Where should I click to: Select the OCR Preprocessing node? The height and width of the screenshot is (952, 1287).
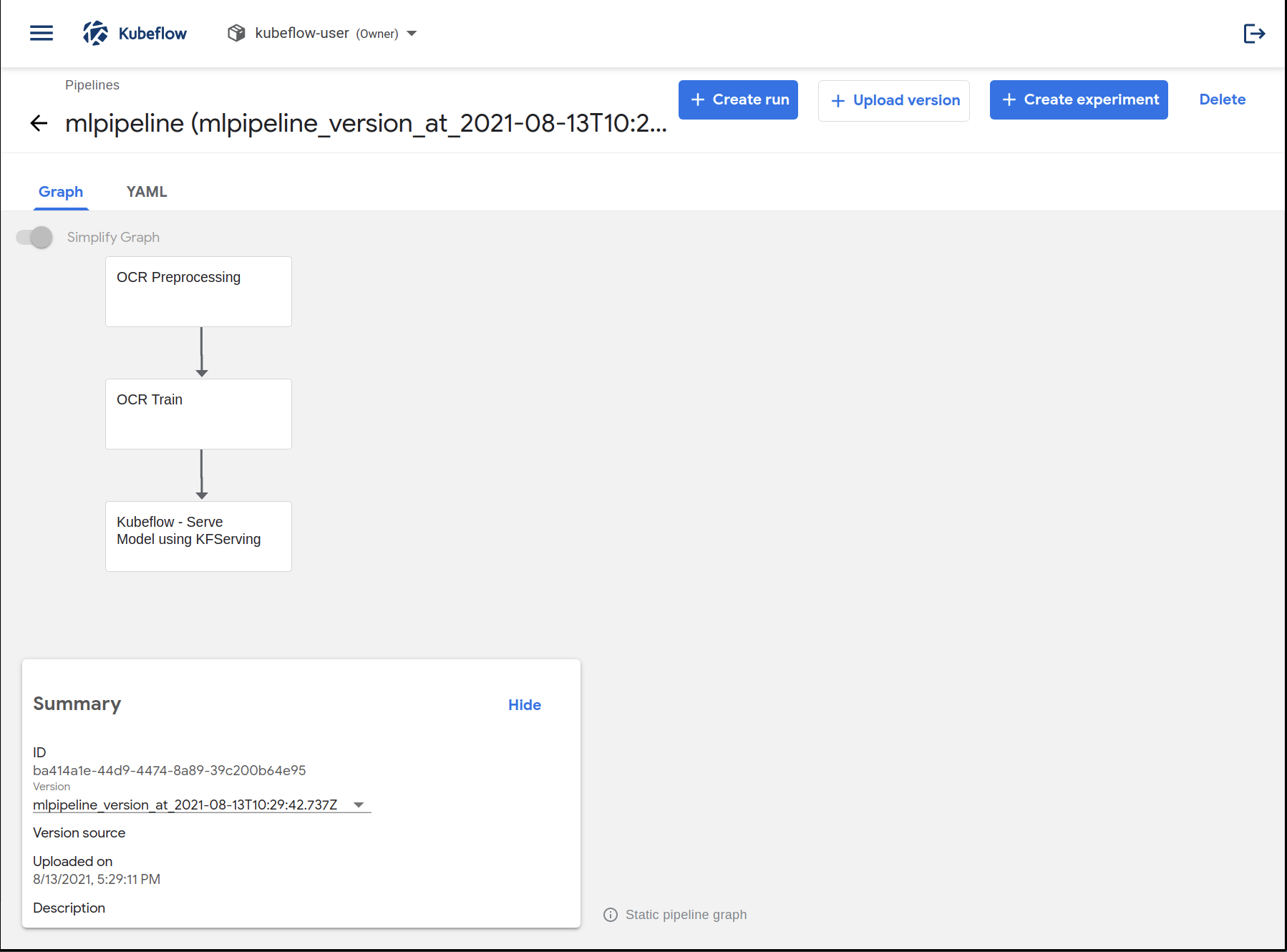(x=198, y=291)
